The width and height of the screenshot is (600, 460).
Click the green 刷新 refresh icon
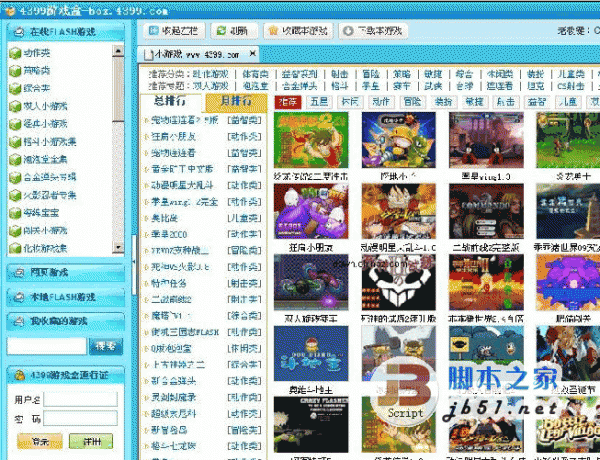click(221, 31)
